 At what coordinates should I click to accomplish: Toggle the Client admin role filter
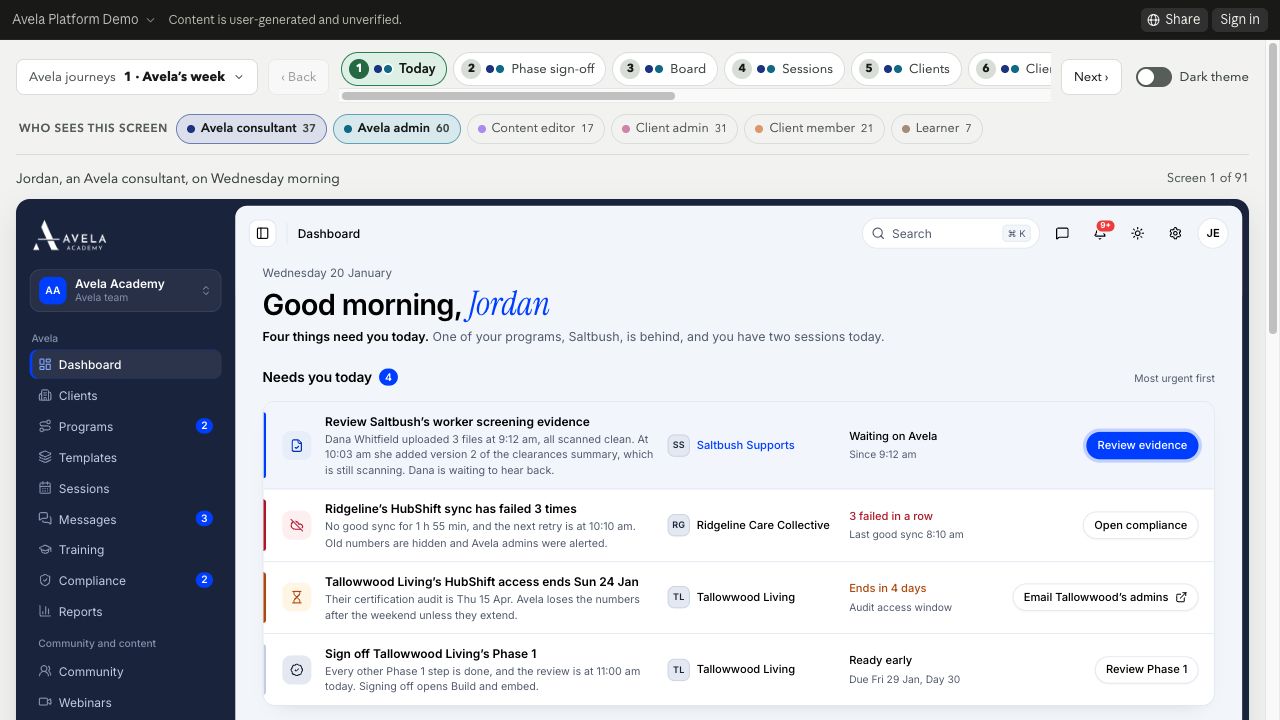[x=674, y=128]
